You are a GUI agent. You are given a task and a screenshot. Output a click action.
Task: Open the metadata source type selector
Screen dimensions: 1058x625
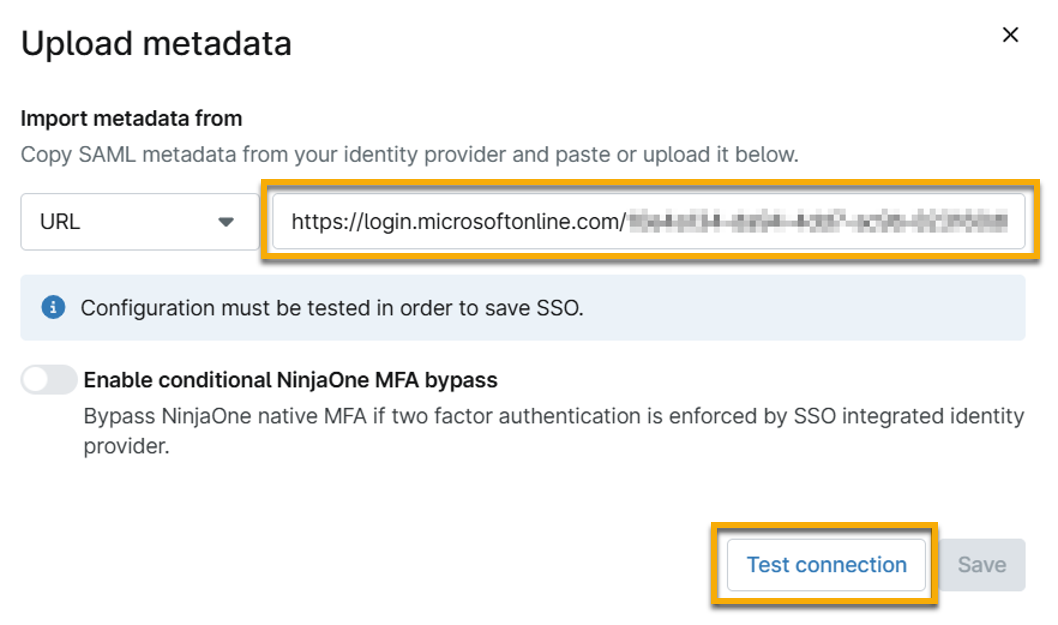(138, 221)
